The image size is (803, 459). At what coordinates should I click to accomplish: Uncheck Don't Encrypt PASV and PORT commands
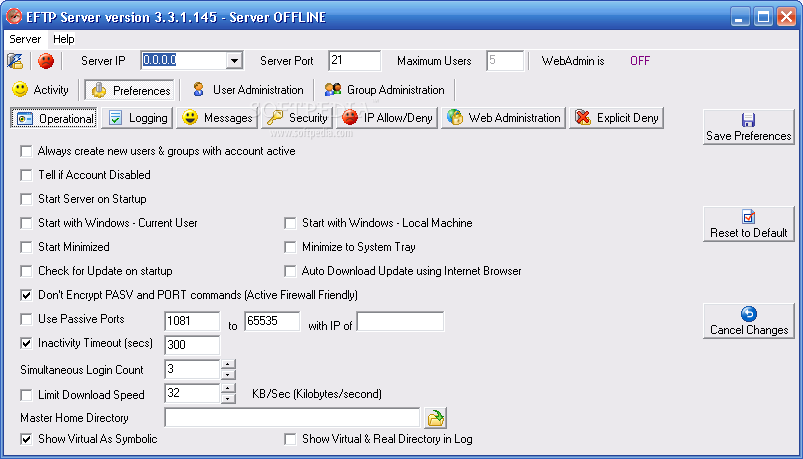coord(26,295)
